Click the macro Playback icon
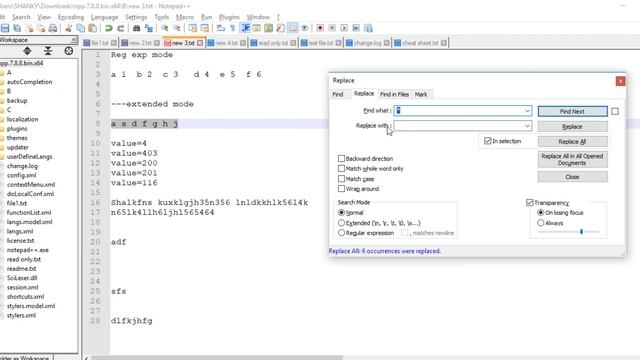640x360 pixels. 344,28
